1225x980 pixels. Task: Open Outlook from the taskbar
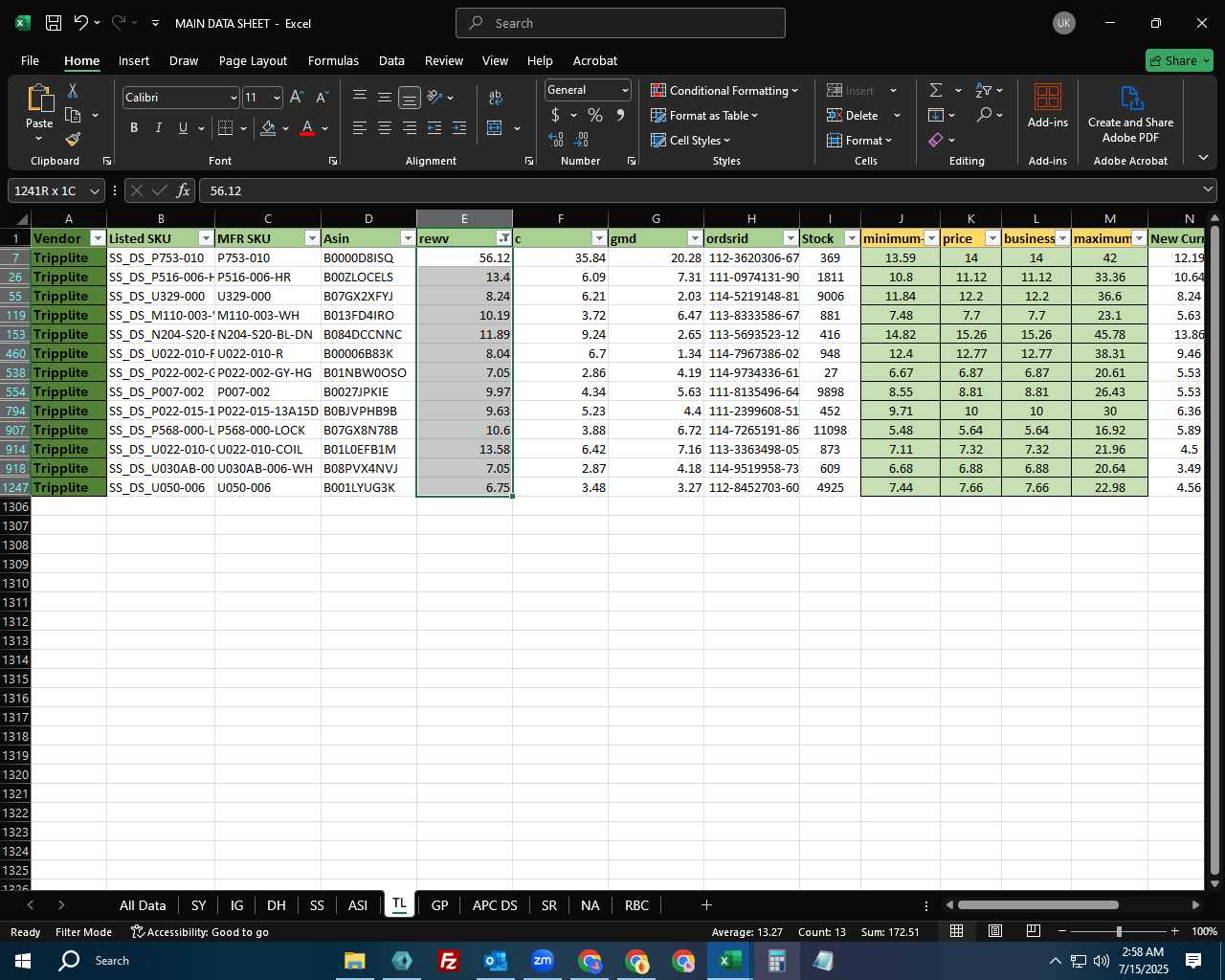(x=495, y=960)
